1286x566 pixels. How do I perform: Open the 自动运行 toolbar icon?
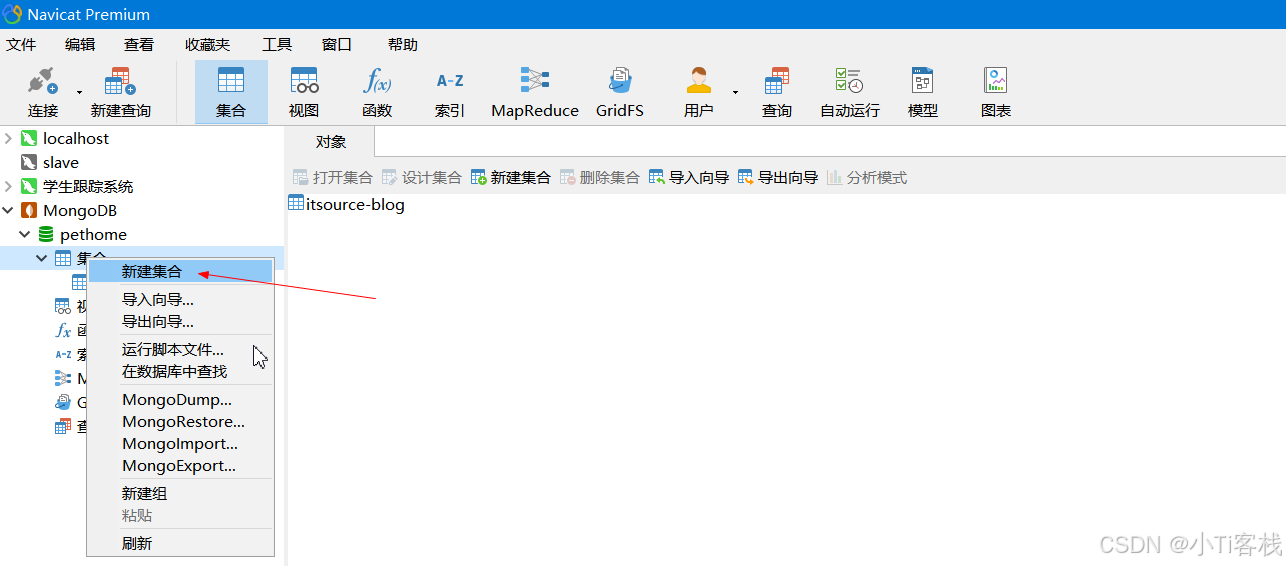850,92
